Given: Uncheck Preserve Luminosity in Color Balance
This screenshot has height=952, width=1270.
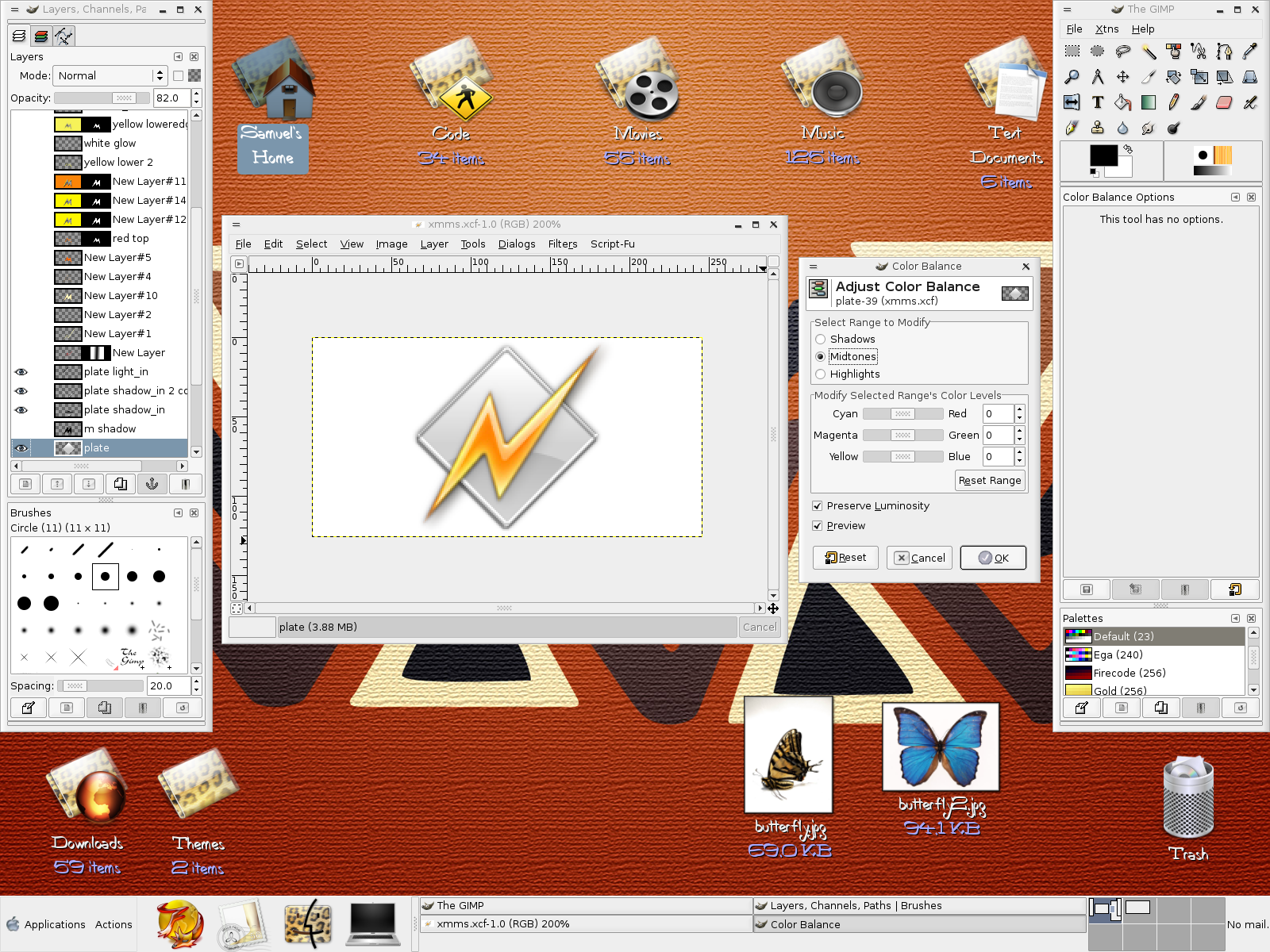Looking at the screenshot, I should [818, 505].
